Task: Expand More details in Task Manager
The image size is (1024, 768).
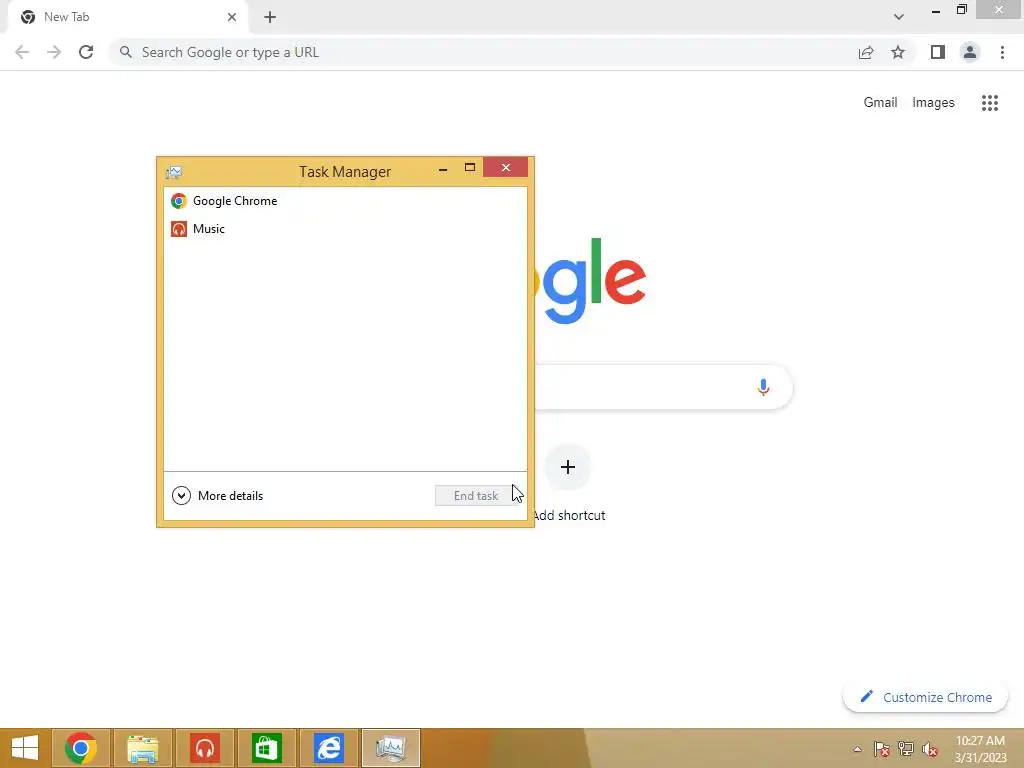Action: (x=217, y=496)
